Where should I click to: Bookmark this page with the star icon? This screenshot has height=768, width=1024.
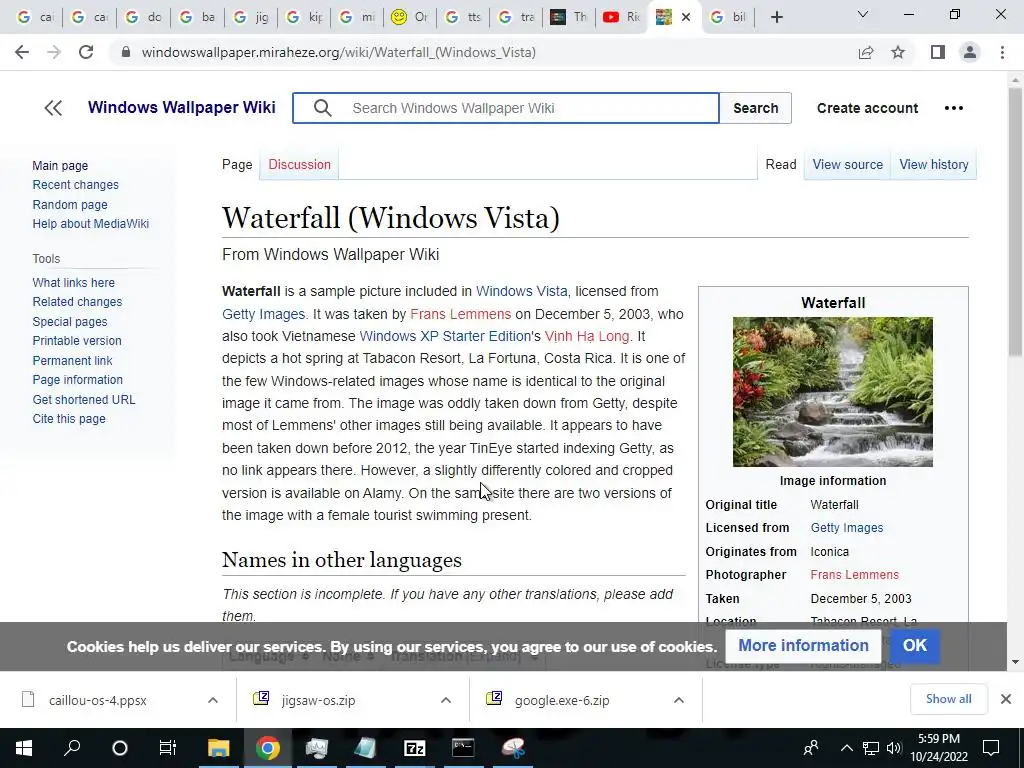point(898,52)
